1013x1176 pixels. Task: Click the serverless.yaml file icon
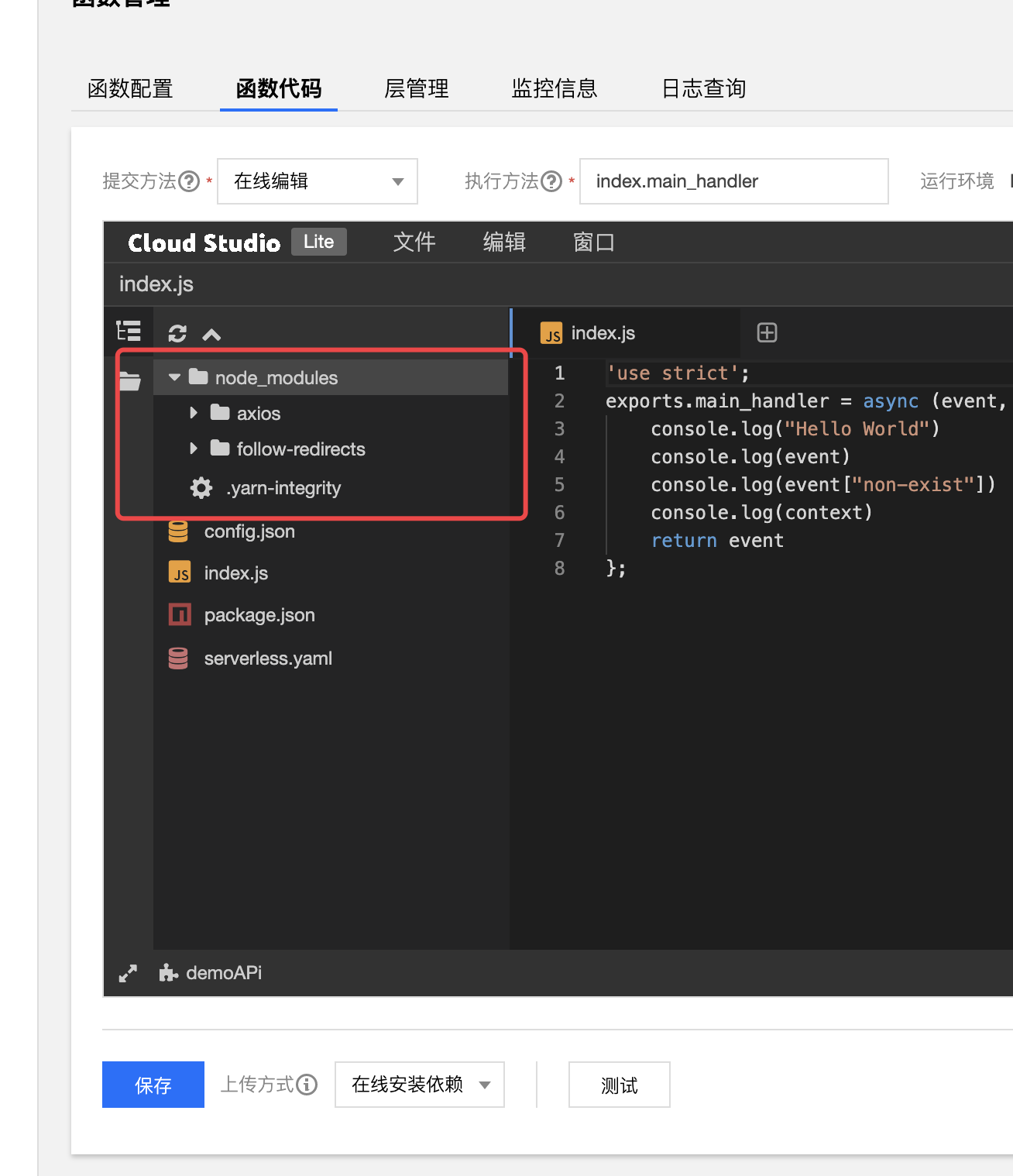point(178,658)
